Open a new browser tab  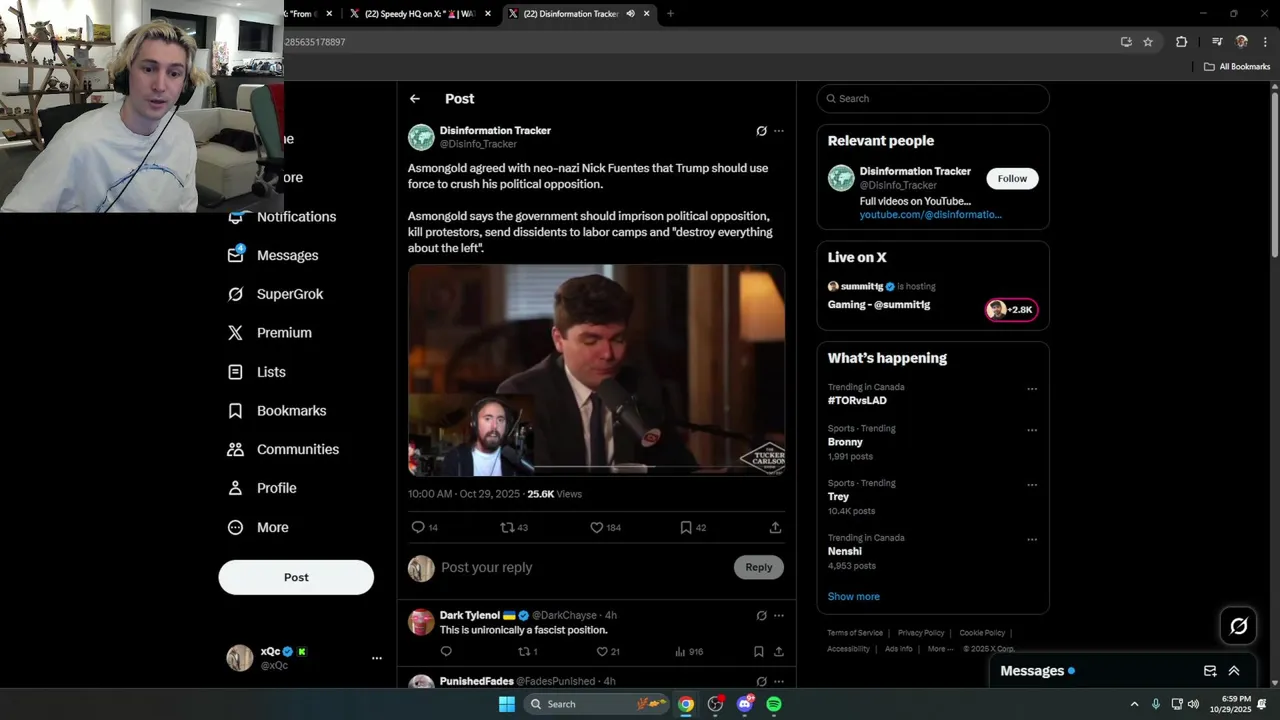pos(670,14)
